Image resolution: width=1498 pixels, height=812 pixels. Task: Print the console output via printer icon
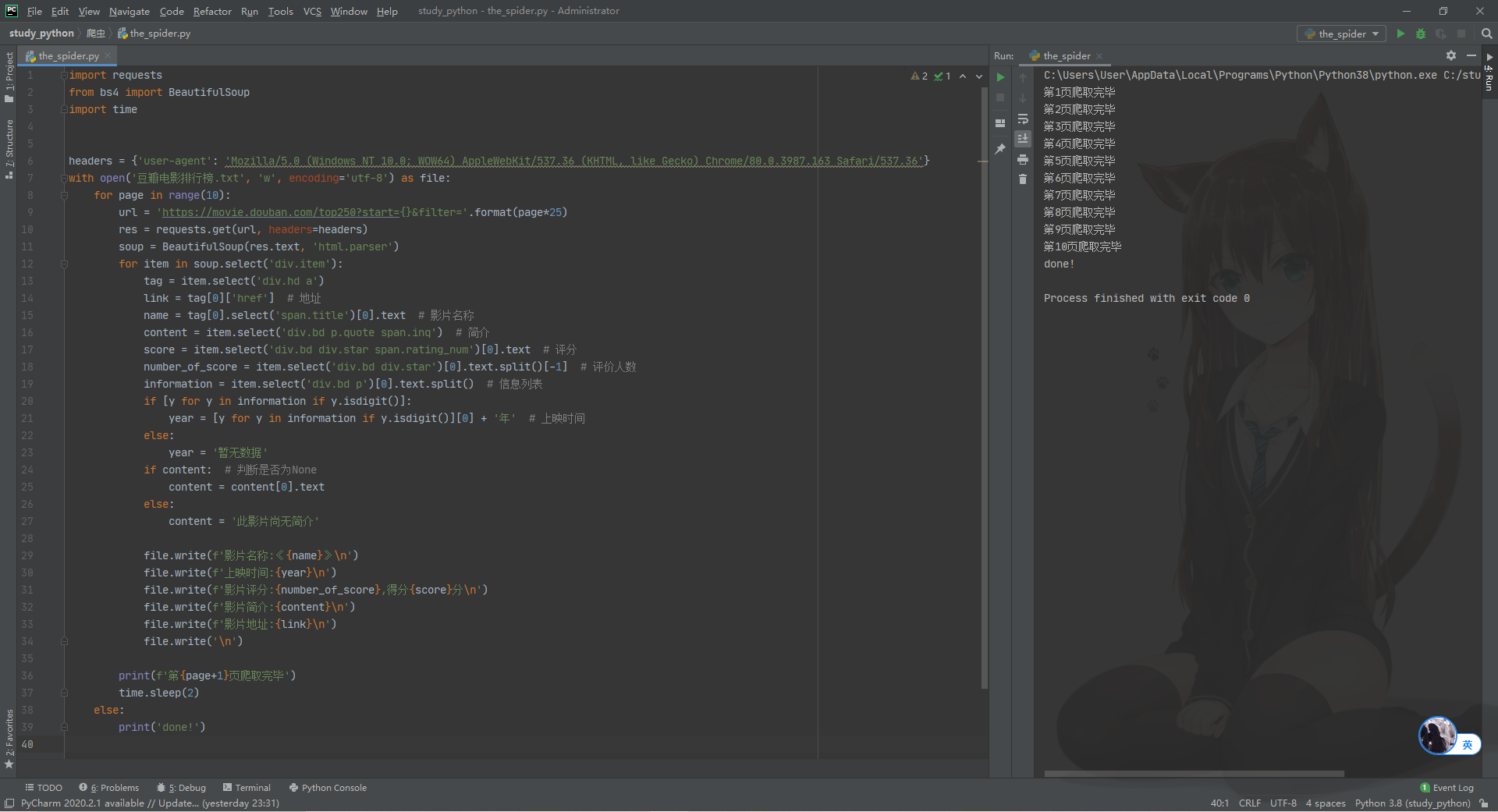[1023, 159]
